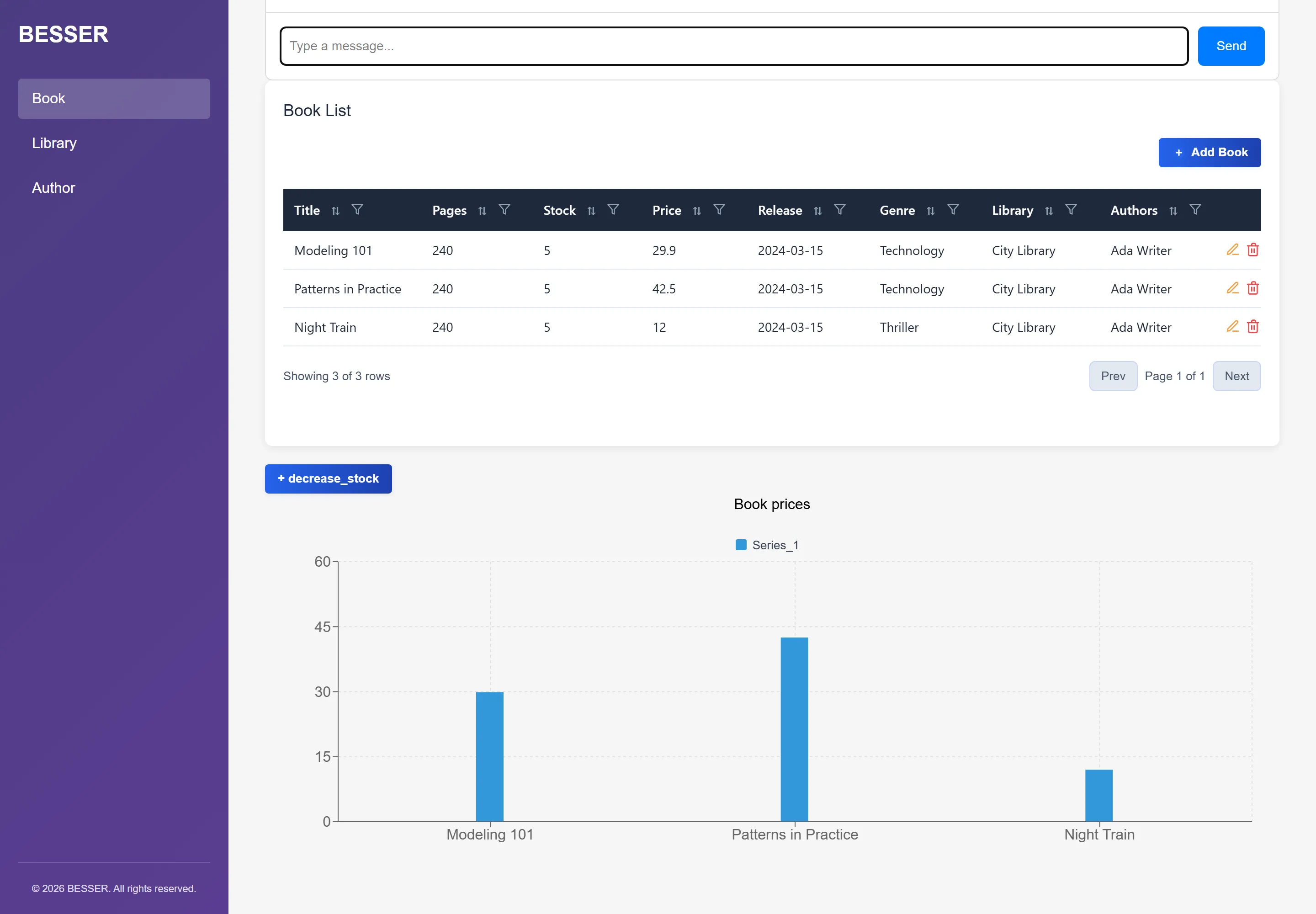Click the BESSER logo title
The height and width of the screenshot is (914, 1316).
64,34
